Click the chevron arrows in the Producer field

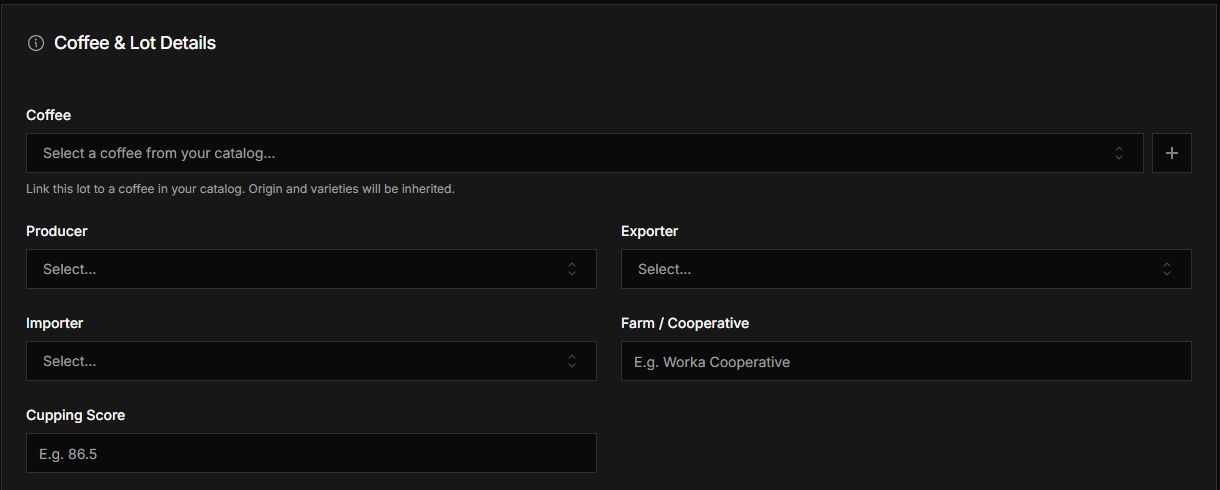[x=572, y=269]
